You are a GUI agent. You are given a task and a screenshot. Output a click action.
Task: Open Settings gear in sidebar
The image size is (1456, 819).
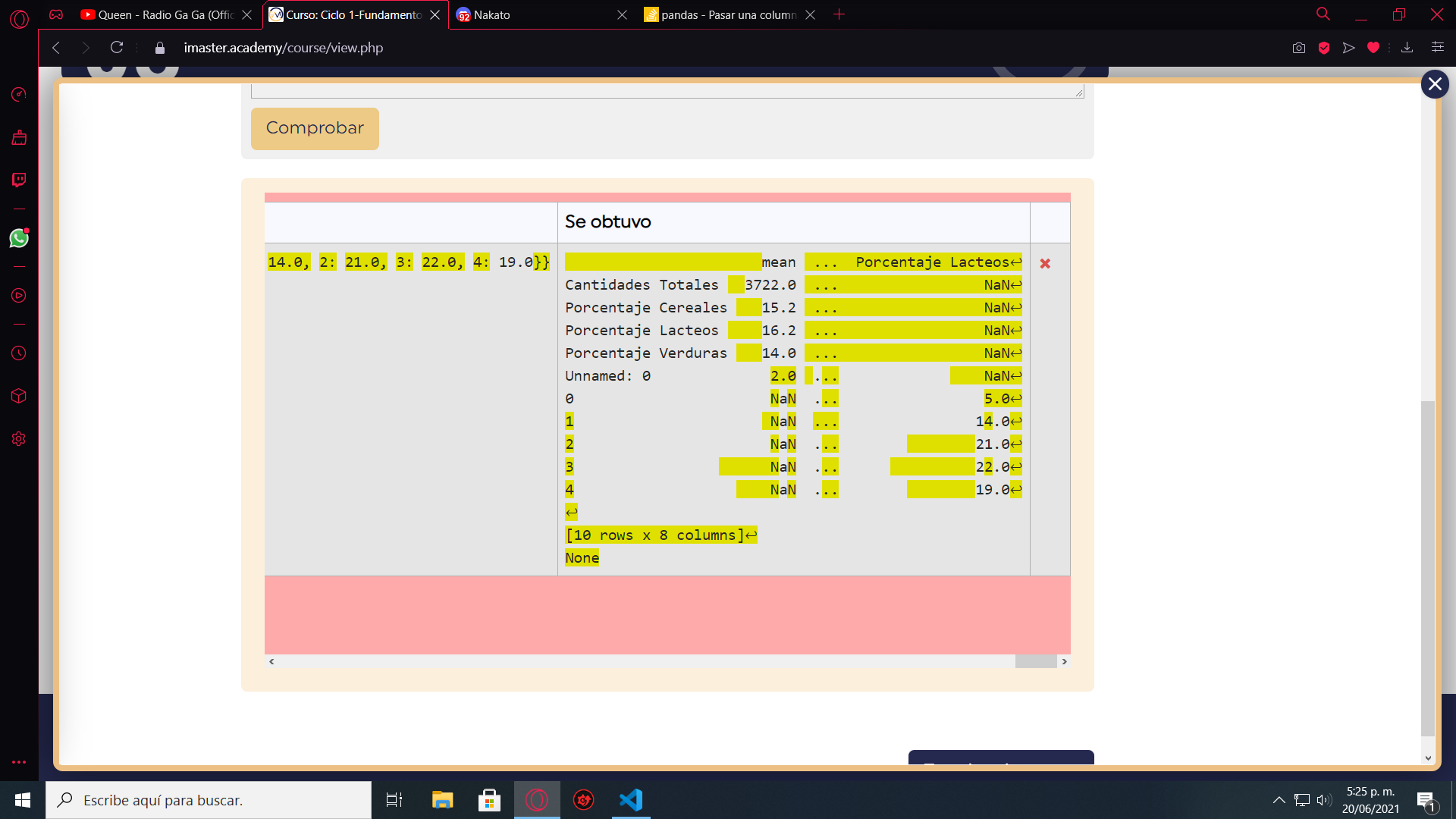[x=19, y=439]
